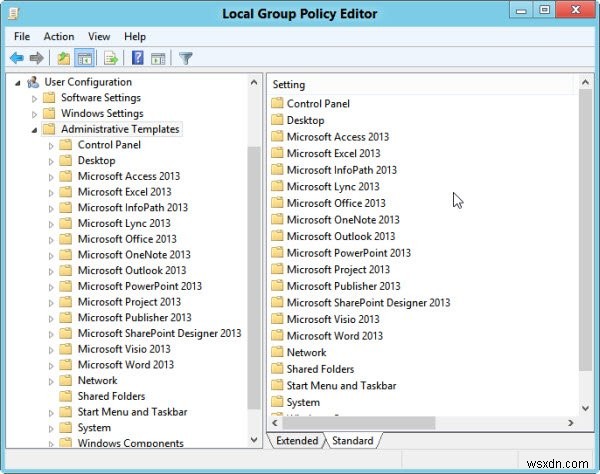Click tree pane scroll down arrow

254,439
